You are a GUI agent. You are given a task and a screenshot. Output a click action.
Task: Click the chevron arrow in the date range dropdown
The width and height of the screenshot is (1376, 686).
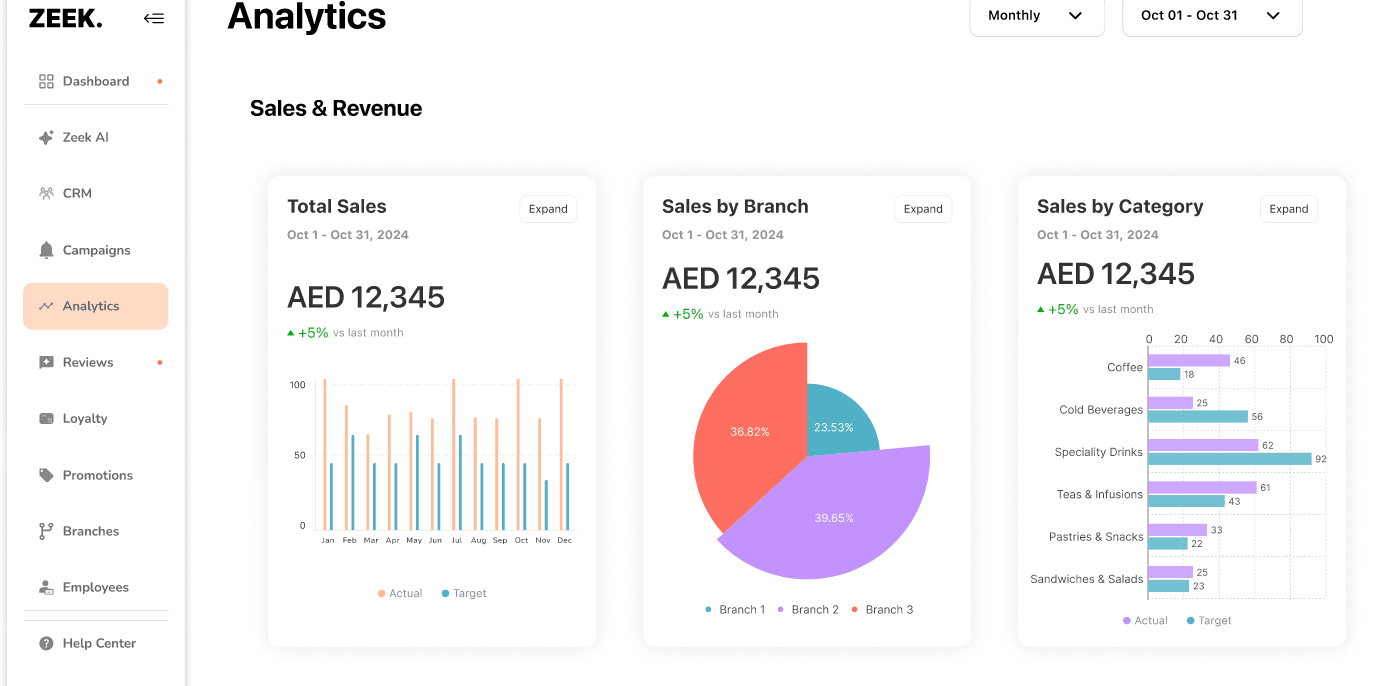coord(1274,16)
